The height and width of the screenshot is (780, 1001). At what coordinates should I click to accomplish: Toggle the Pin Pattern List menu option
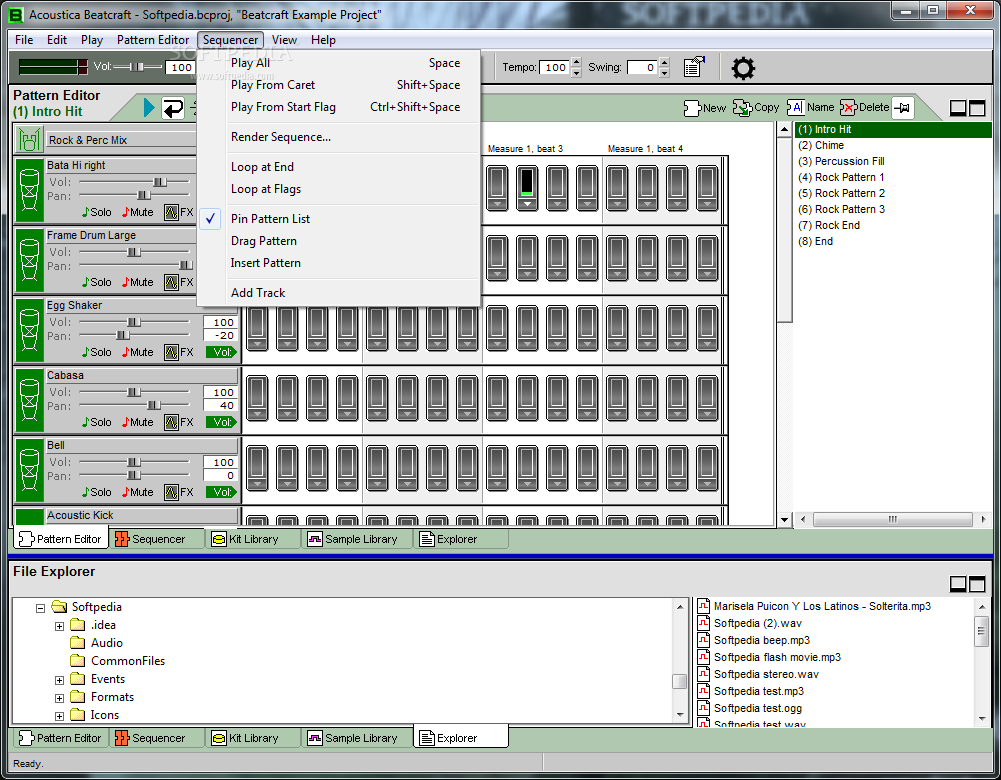click(x=339, y=218)
